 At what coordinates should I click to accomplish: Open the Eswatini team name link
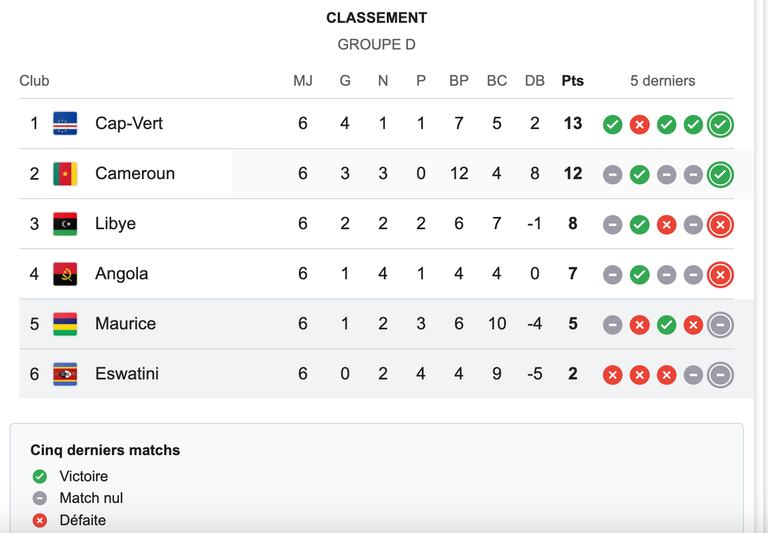[127, 374]
